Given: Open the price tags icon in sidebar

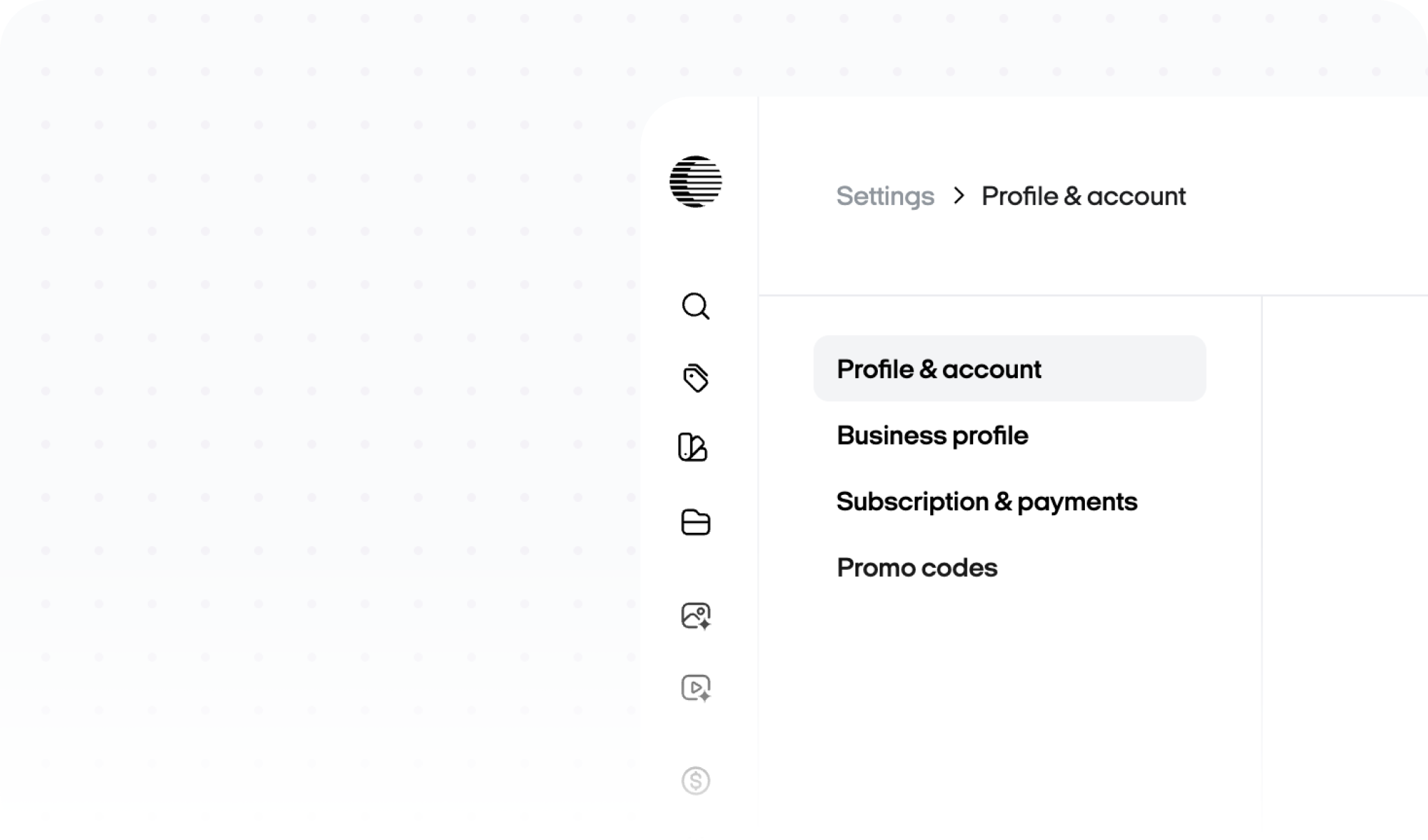Looking at the screenshot, I should (x=695, y=378).
